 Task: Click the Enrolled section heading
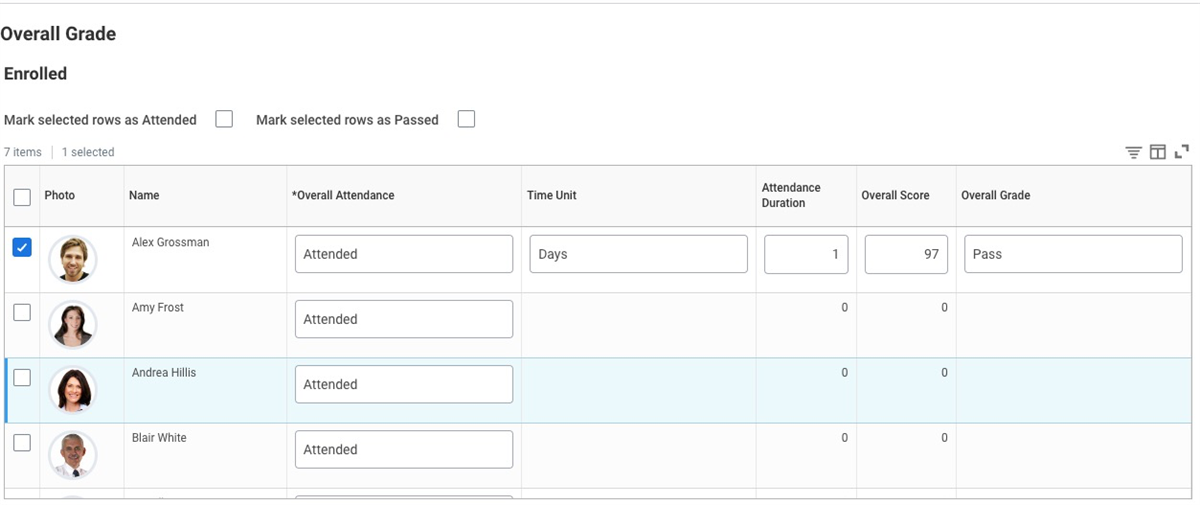(x=36, y=74)
